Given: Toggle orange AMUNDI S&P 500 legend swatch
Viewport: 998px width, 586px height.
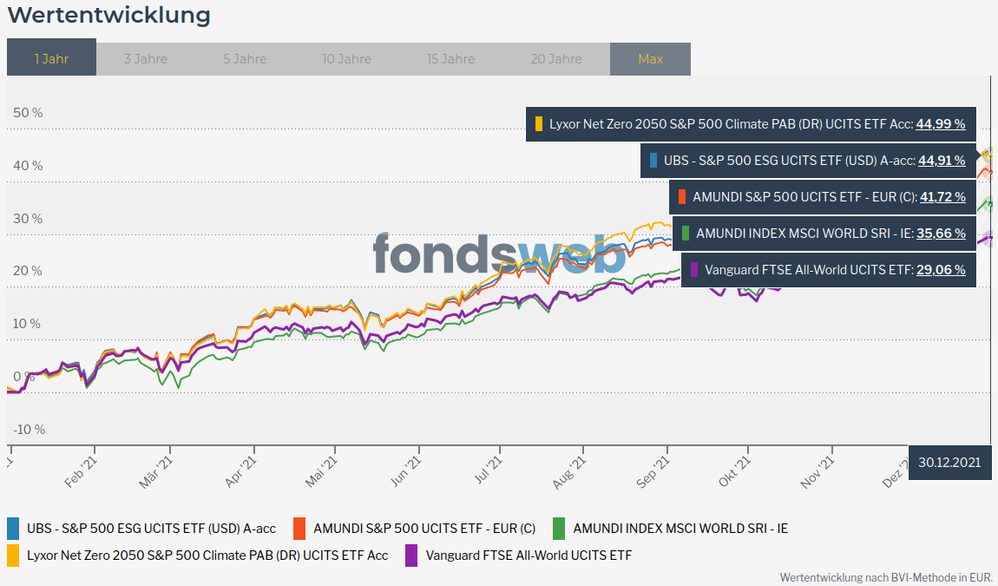Looking at the screenshot, I should click(299, 528).
